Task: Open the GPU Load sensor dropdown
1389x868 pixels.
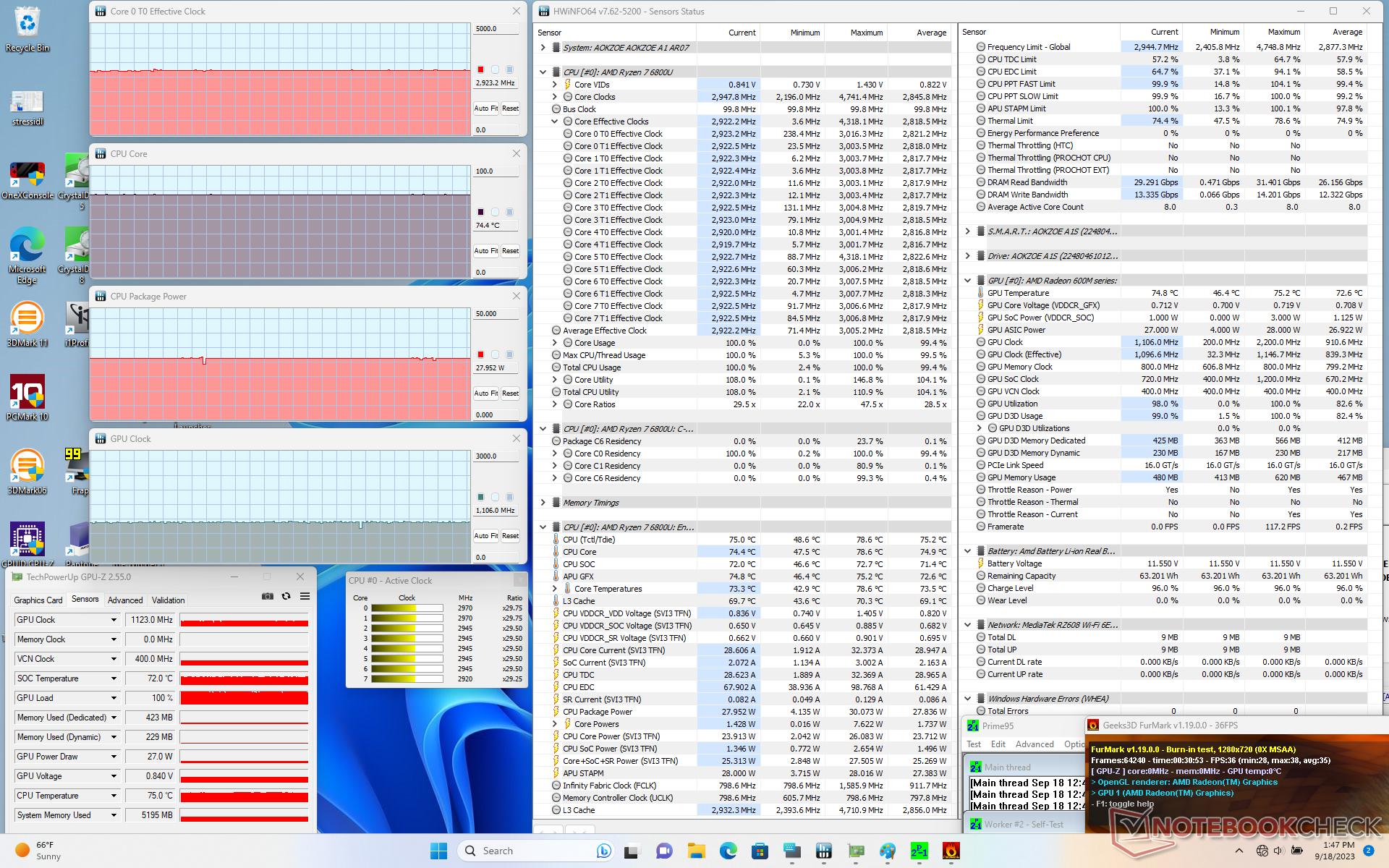Action: point(114,698)
